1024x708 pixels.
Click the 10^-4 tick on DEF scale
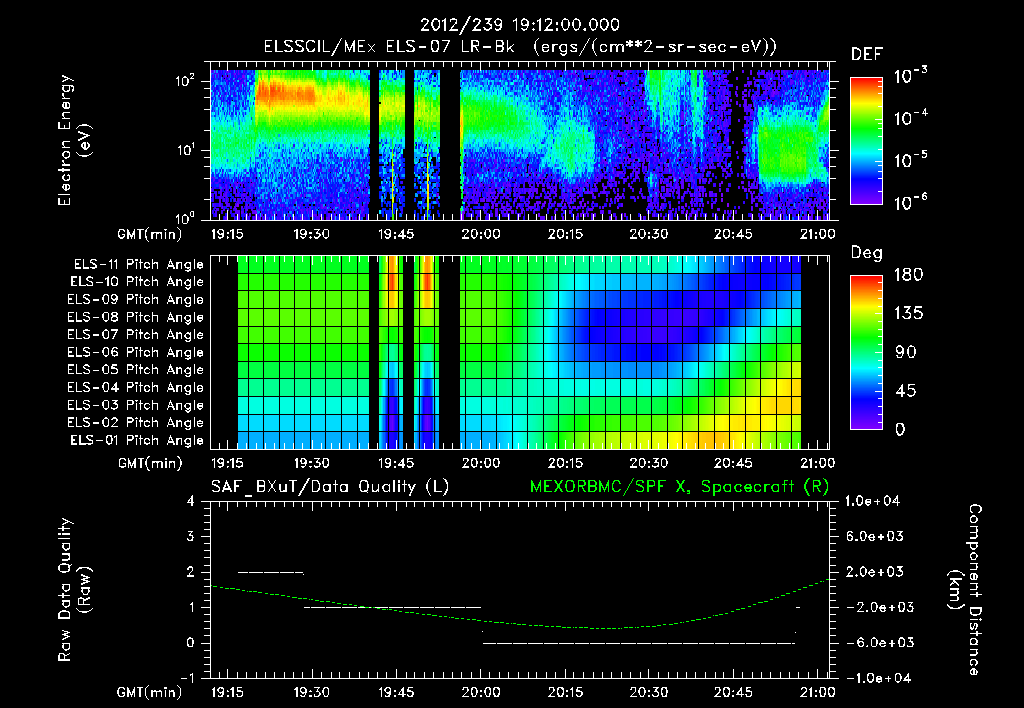(910, 118)
